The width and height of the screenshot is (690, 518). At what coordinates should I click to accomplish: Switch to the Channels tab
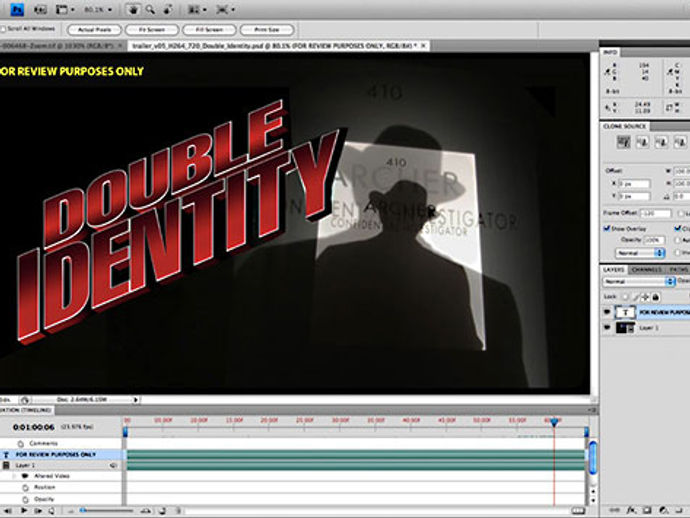(x=646, y=269)
